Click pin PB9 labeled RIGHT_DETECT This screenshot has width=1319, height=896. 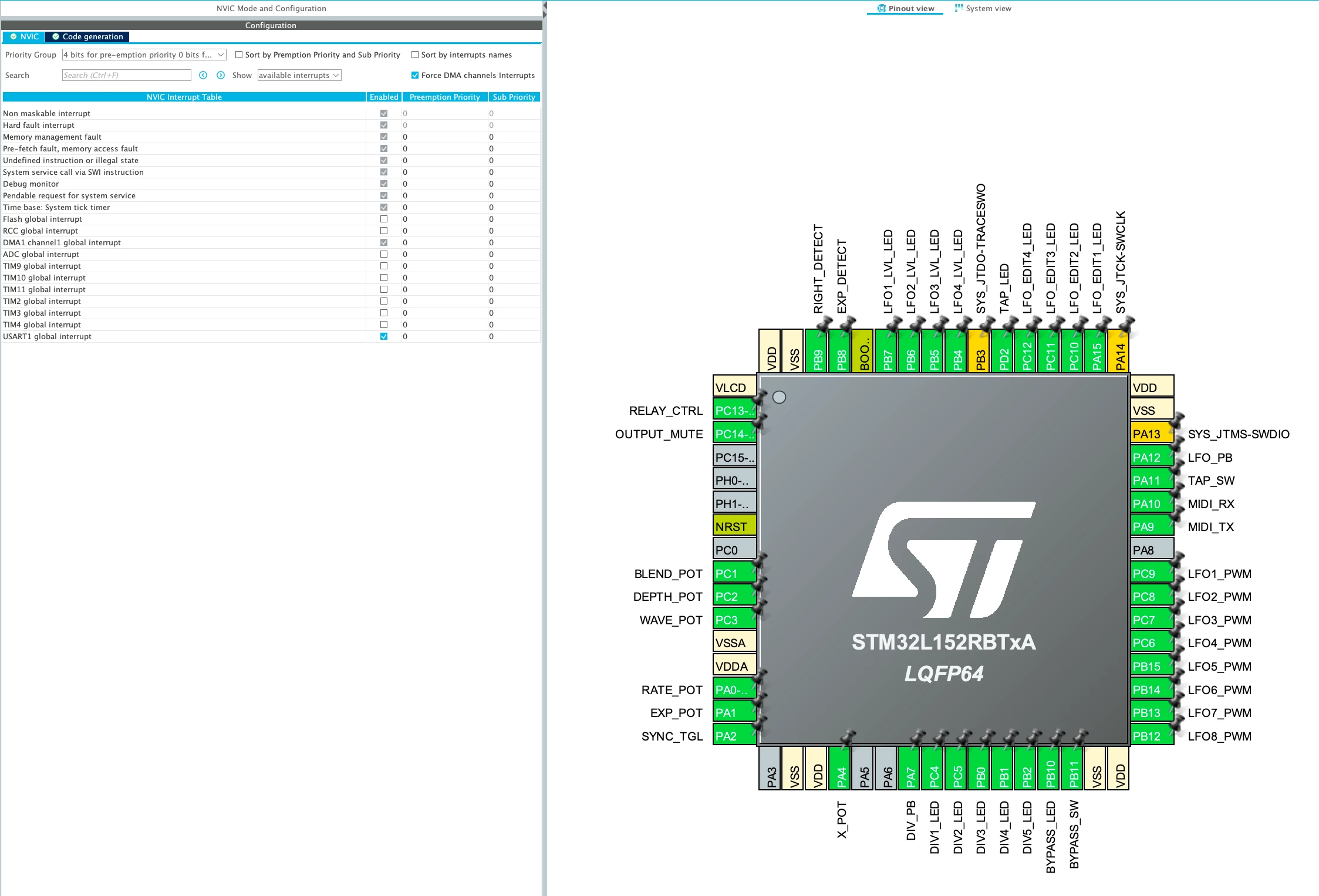(x=817, y=350)
